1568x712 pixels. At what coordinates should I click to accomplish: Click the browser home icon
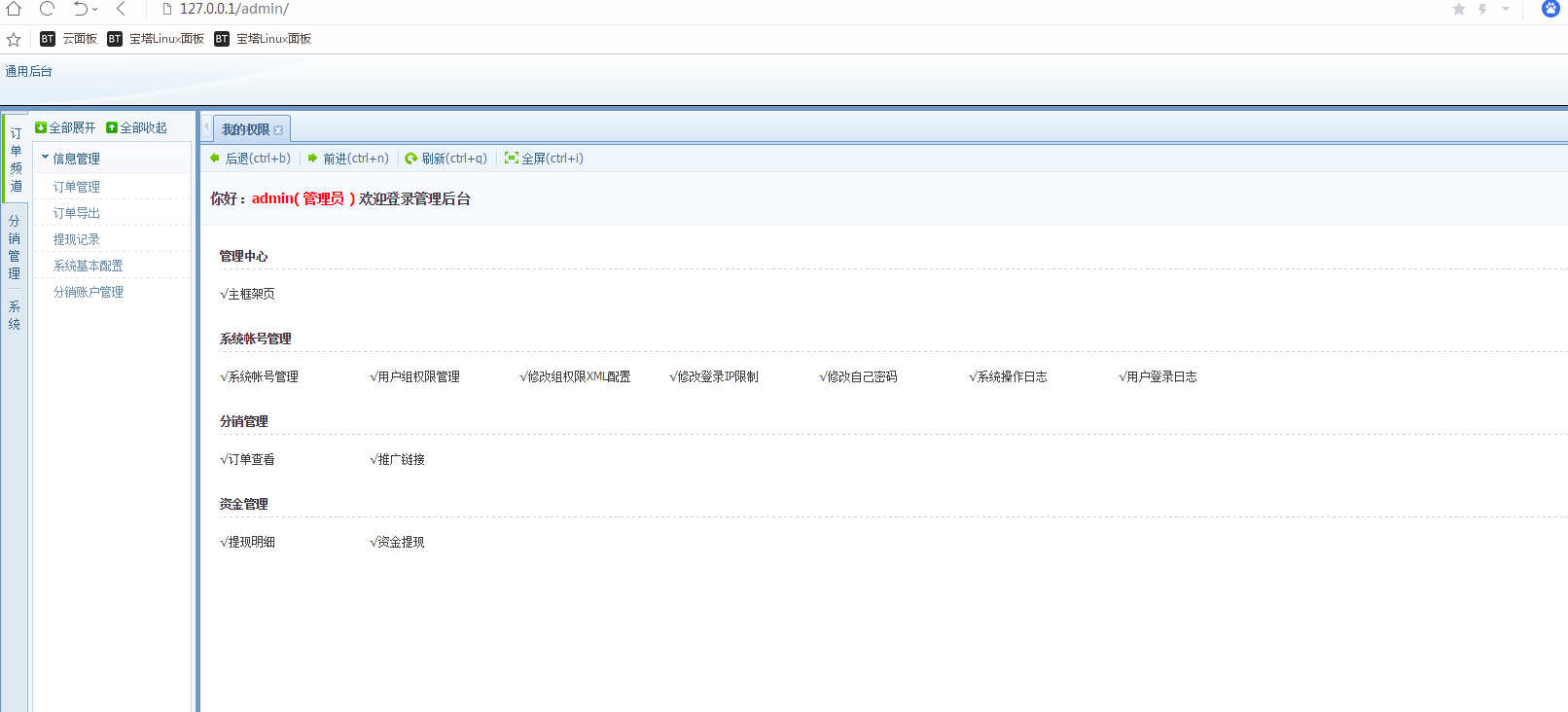coord(14,9)
